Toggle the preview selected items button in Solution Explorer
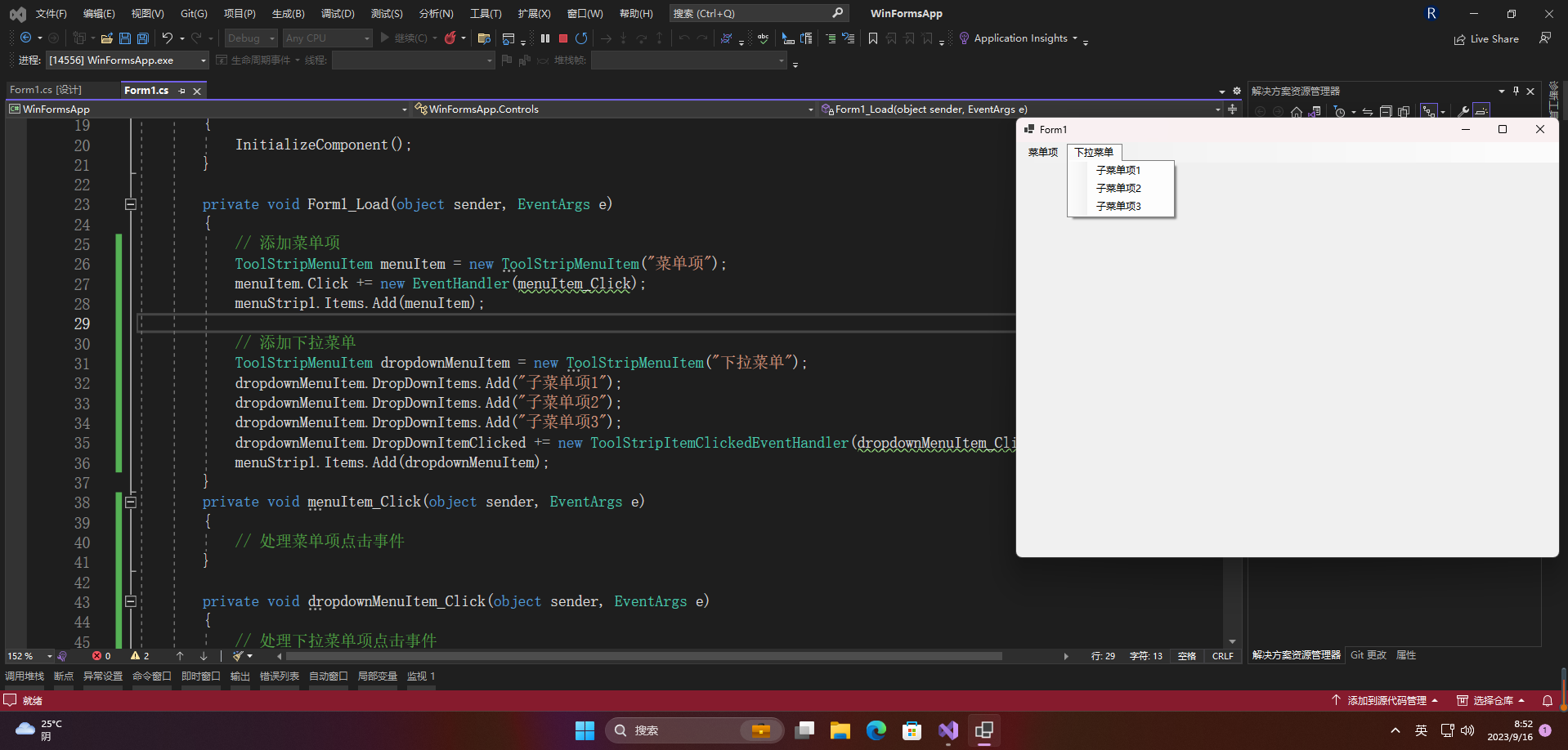The image size is (1568, 750). pos(1481,112)
